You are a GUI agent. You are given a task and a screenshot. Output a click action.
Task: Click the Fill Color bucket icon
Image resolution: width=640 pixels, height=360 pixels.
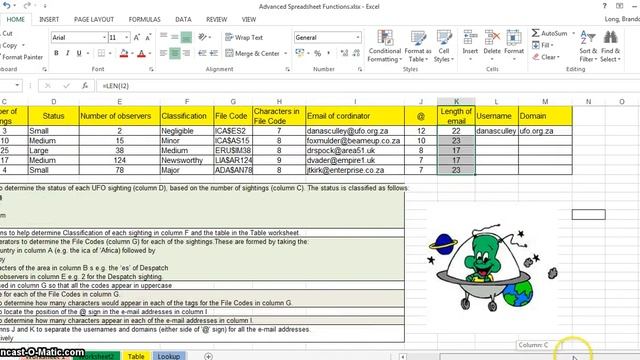pyautogui.click(x=124, y=53)
